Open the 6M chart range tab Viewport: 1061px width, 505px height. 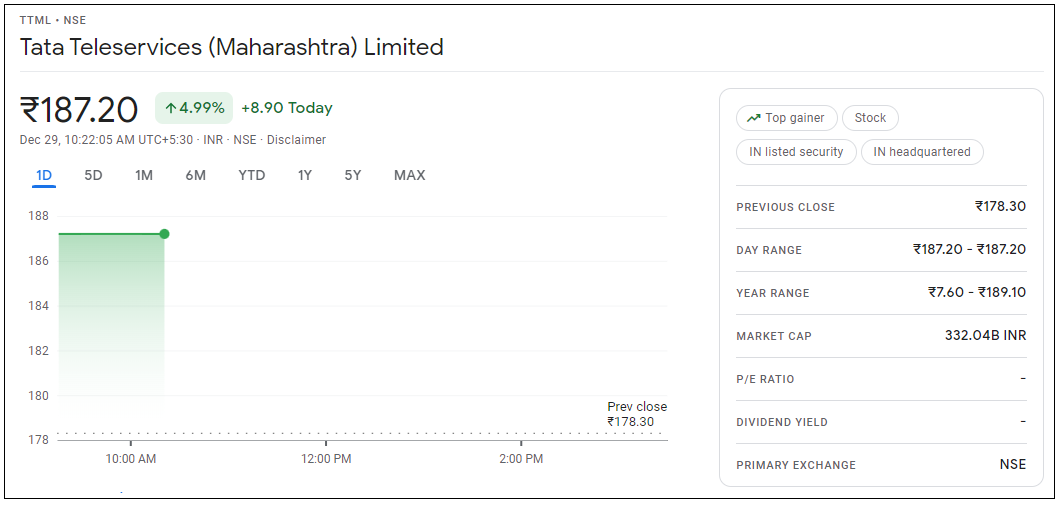[x=196, y=176]
